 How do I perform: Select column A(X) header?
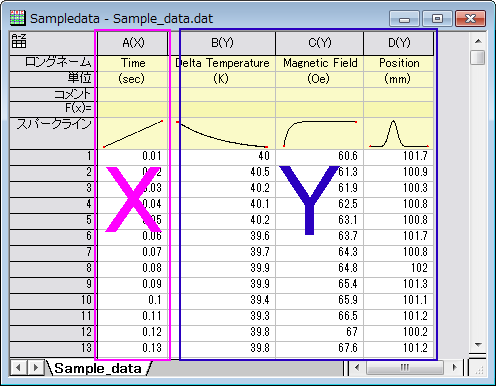[x=132, y=43]
